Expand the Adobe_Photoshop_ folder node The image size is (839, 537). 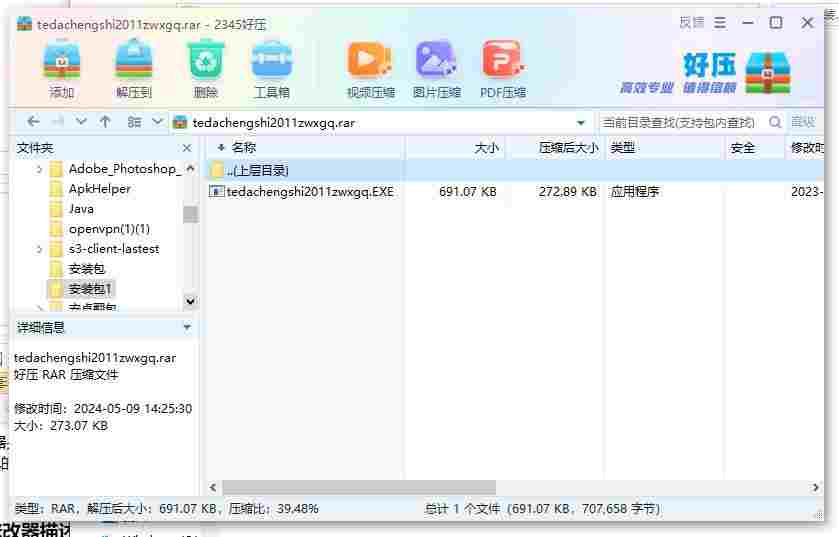tap(39, 170)
